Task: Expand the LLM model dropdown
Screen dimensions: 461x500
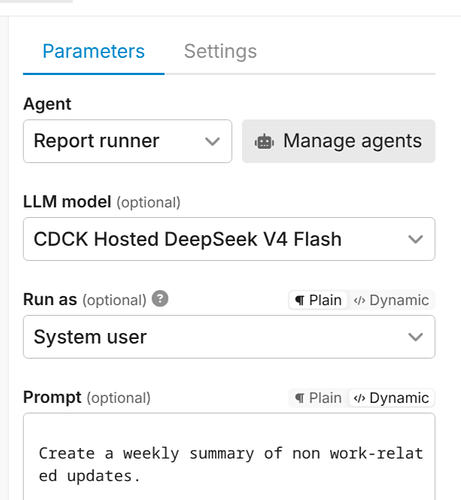Action: coord(229,239)
